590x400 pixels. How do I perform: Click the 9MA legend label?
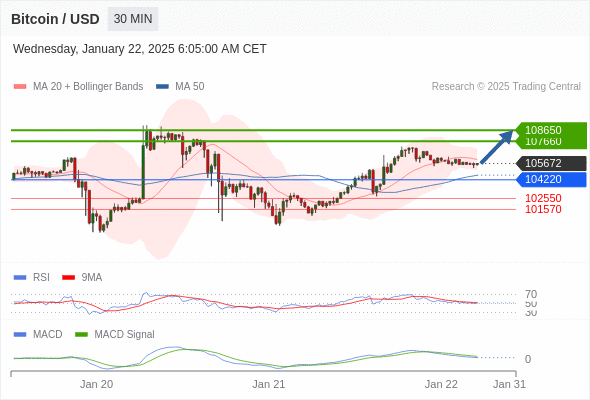tap(92, 278)
